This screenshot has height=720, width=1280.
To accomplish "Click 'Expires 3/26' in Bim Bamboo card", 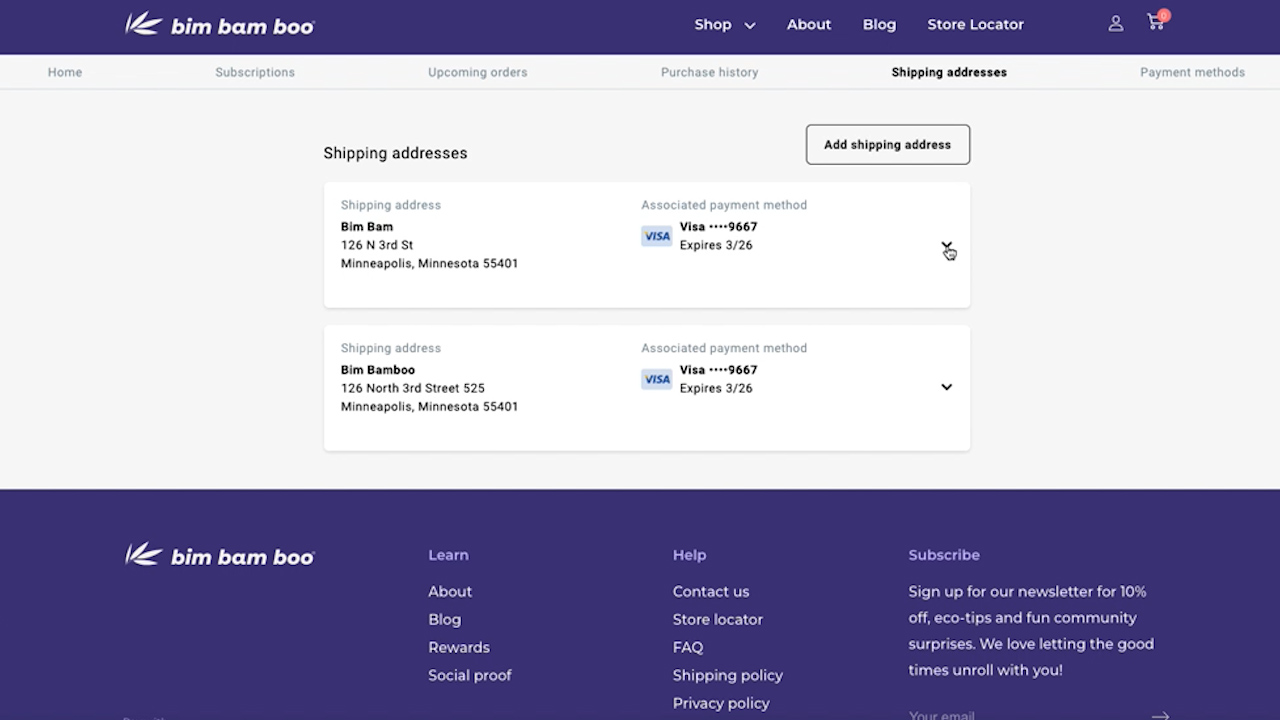I will (x=716, y=388).
